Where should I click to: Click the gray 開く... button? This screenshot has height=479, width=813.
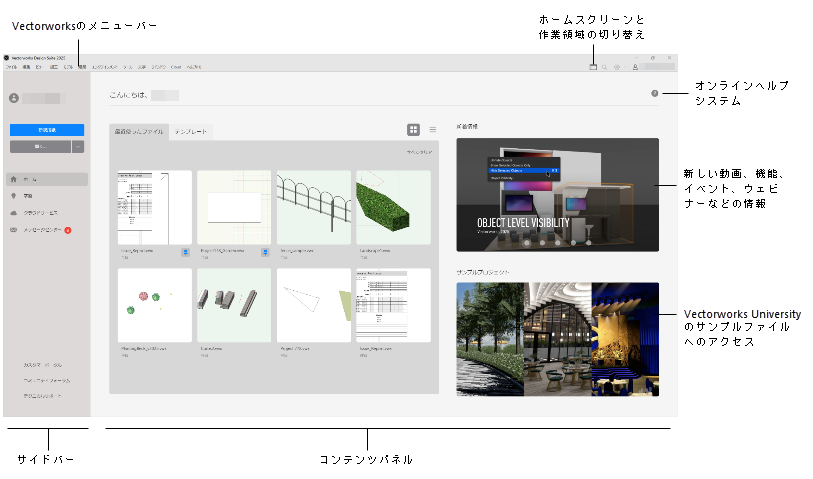(40, 147)
